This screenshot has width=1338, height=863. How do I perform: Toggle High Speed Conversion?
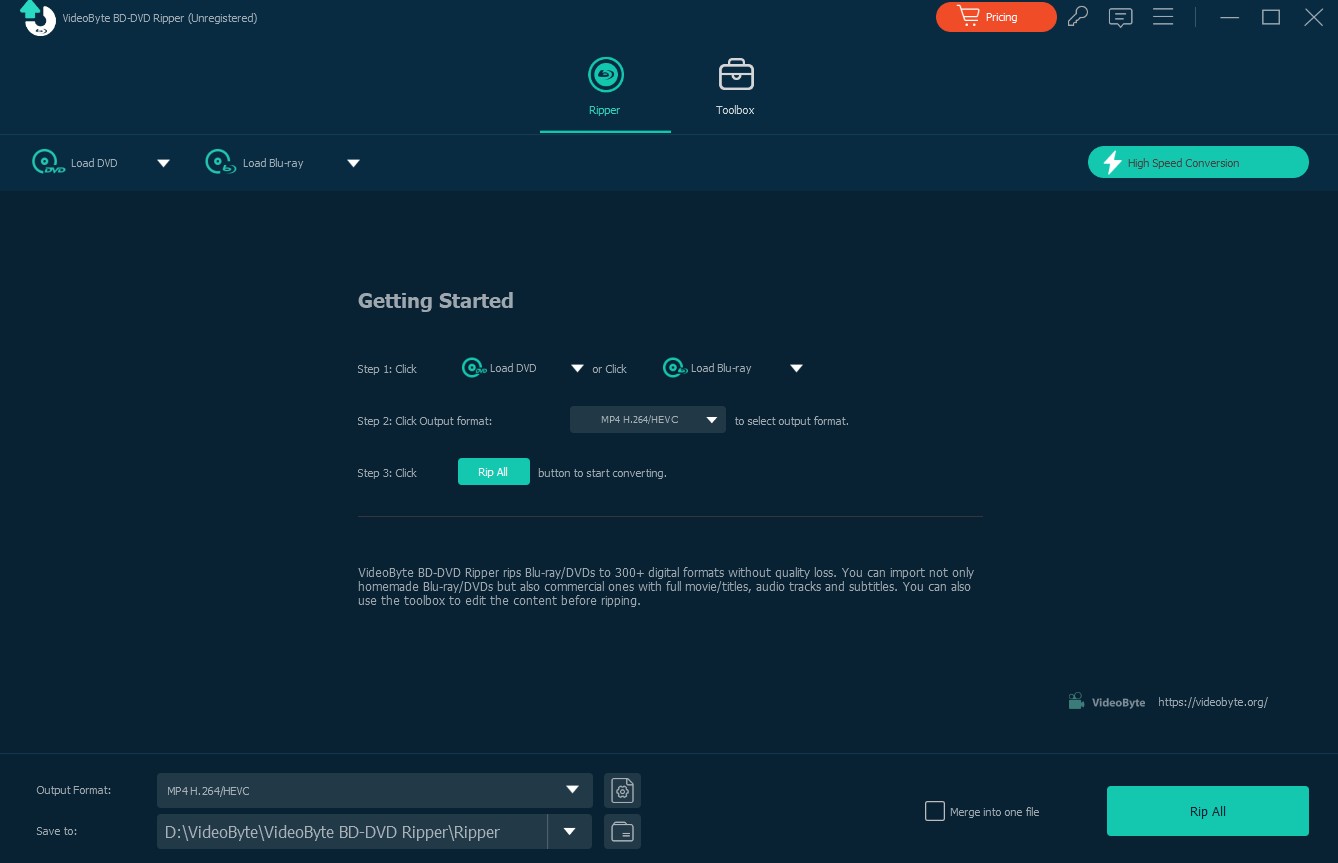pyautogui.click(x=1197, y=162)
